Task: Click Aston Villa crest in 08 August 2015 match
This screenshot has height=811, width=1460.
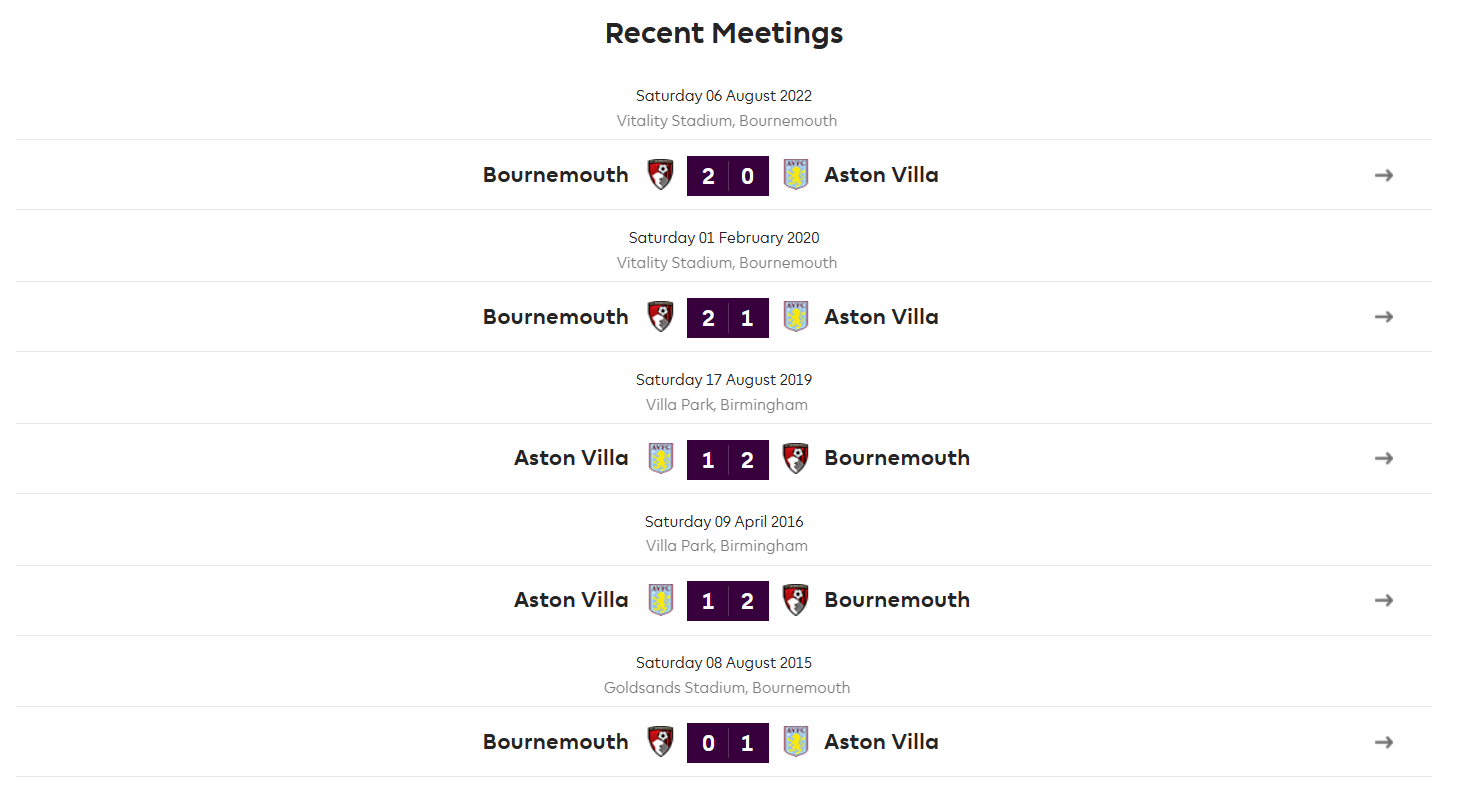Action: click(796, 742)
